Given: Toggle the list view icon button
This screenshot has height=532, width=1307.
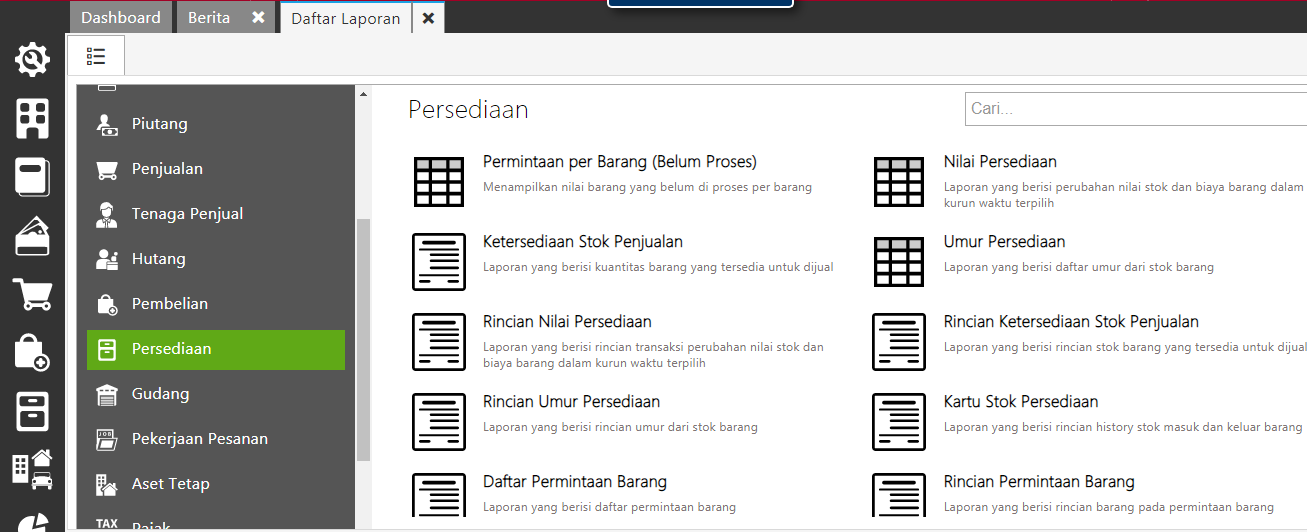Looking at the screenshot, I should (96, 56).
